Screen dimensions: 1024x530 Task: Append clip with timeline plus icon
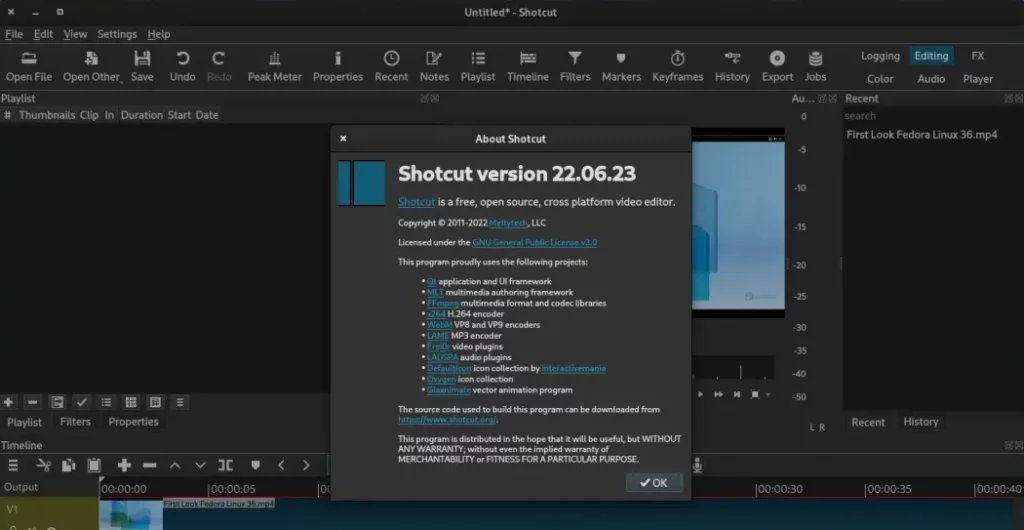click(x=124, y=465)
